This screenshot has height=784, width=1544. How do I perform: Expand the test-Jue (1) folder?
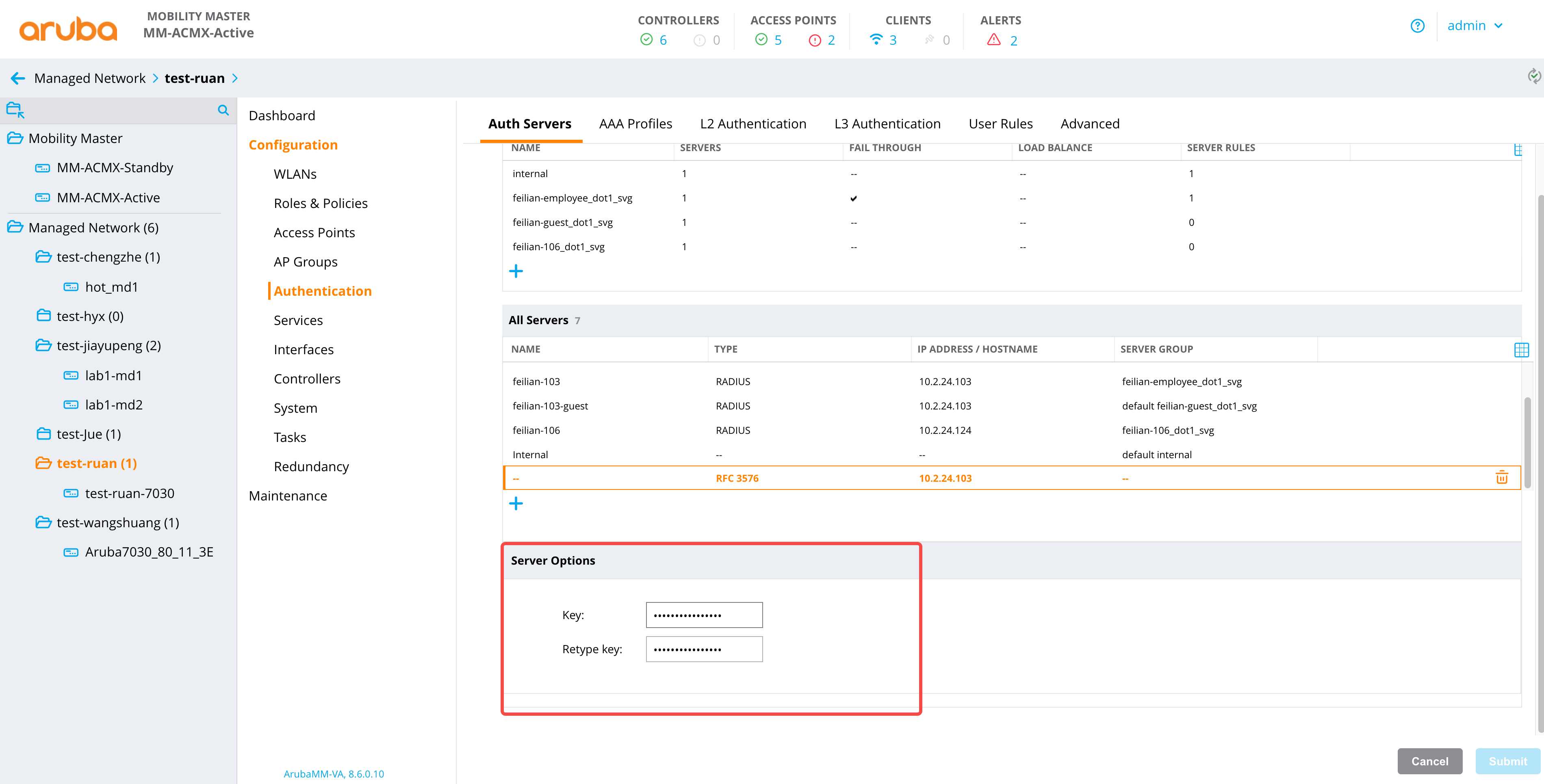(43, 434)
